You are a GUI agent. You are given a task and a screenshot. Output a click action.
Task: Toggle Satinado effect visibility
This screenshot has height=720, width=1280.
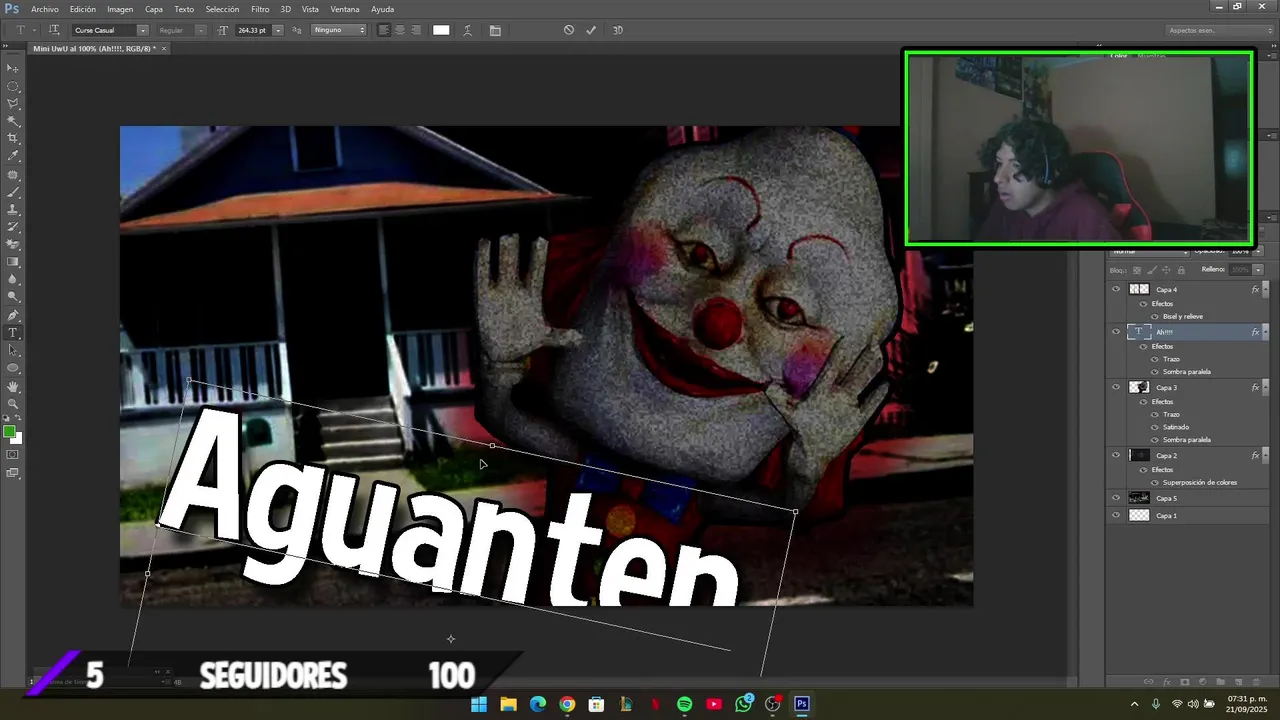(1155, 427)
